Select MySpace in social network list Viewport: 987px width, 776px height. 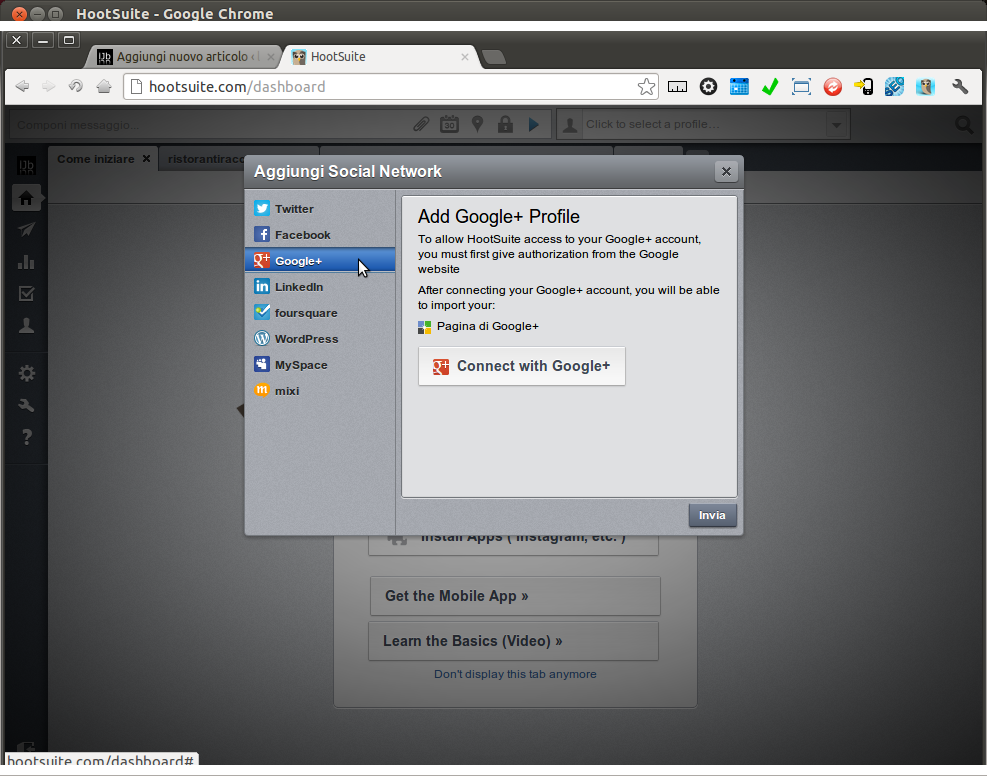tap(320, 365)
